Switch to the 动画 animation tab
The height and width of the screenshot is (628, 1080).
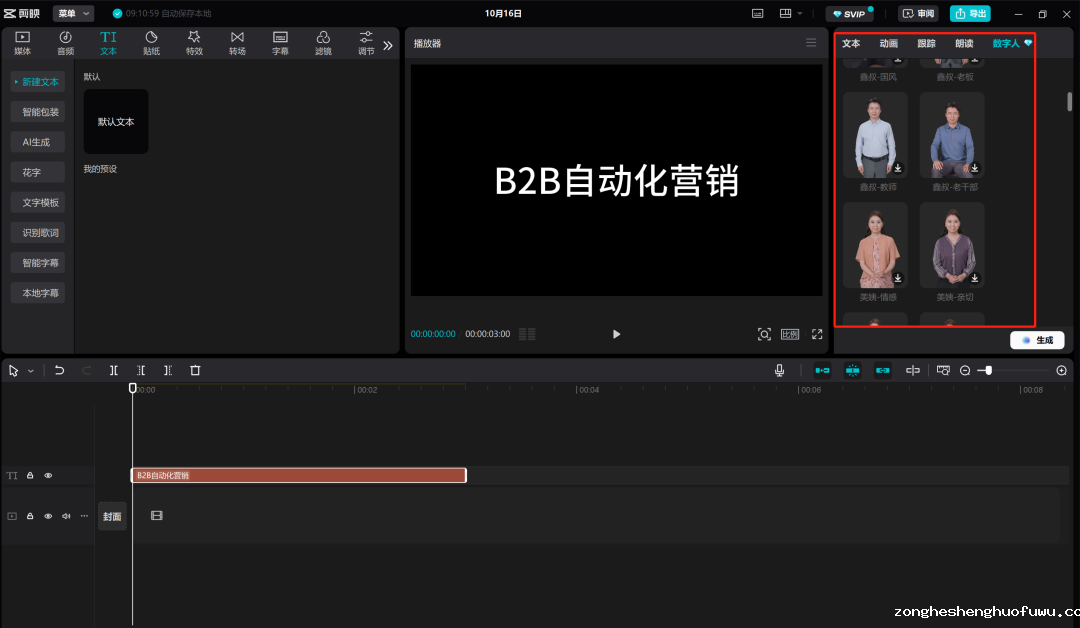coord(889,43)
